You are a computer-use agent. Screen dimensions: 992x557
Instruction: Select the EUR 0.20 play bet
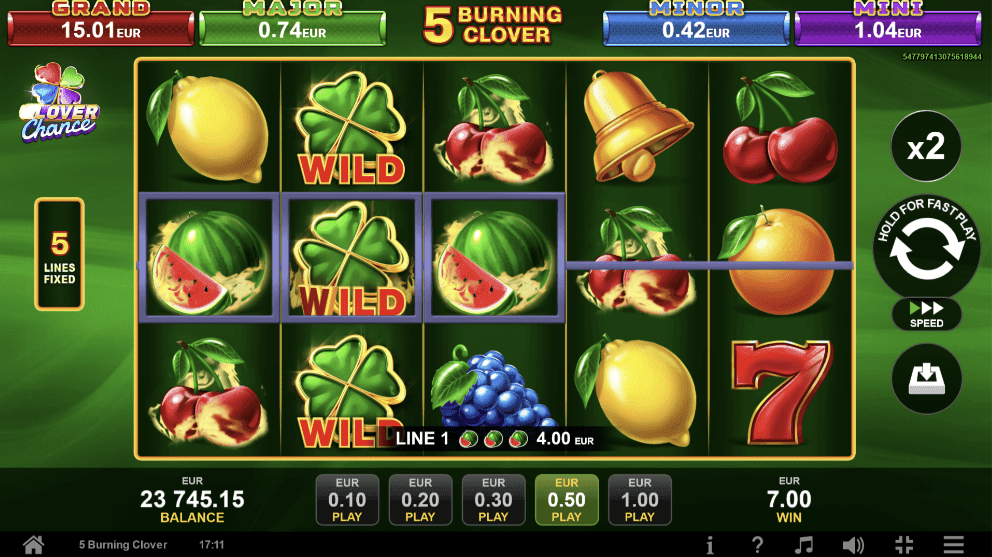[x=420, y=499]
